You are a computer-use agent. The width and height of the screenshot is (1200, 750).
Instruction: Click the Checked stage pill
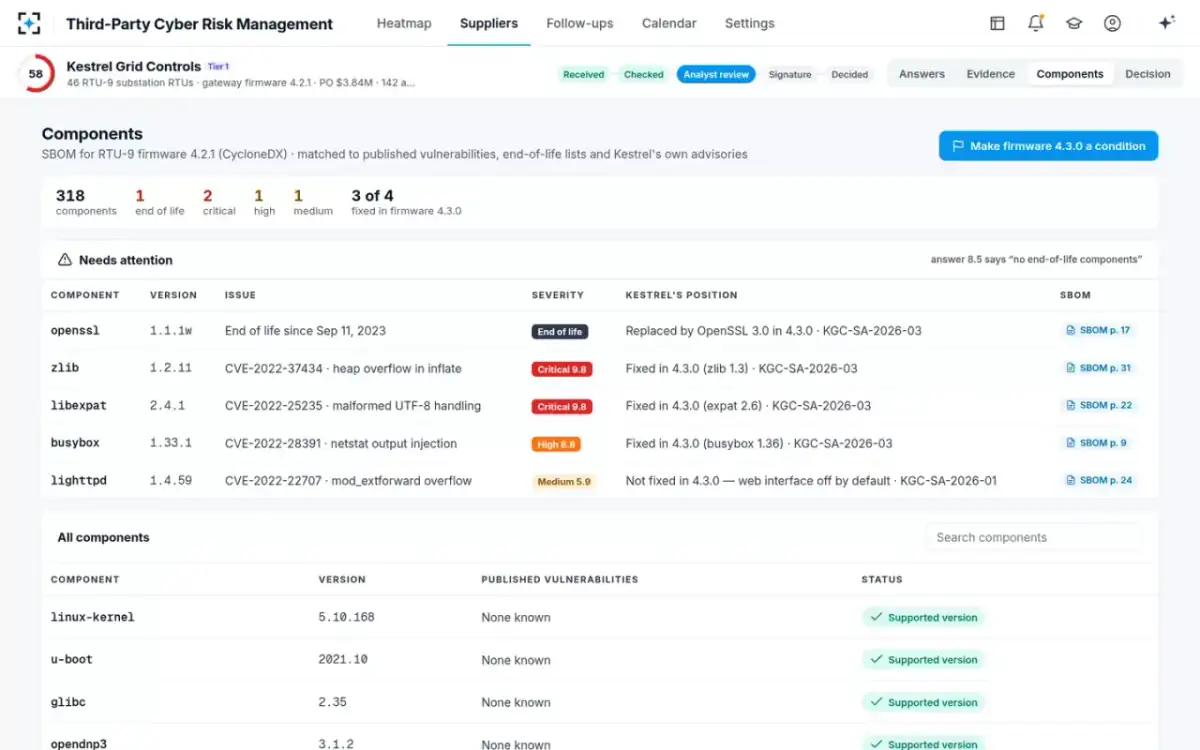tap(644, 74)
